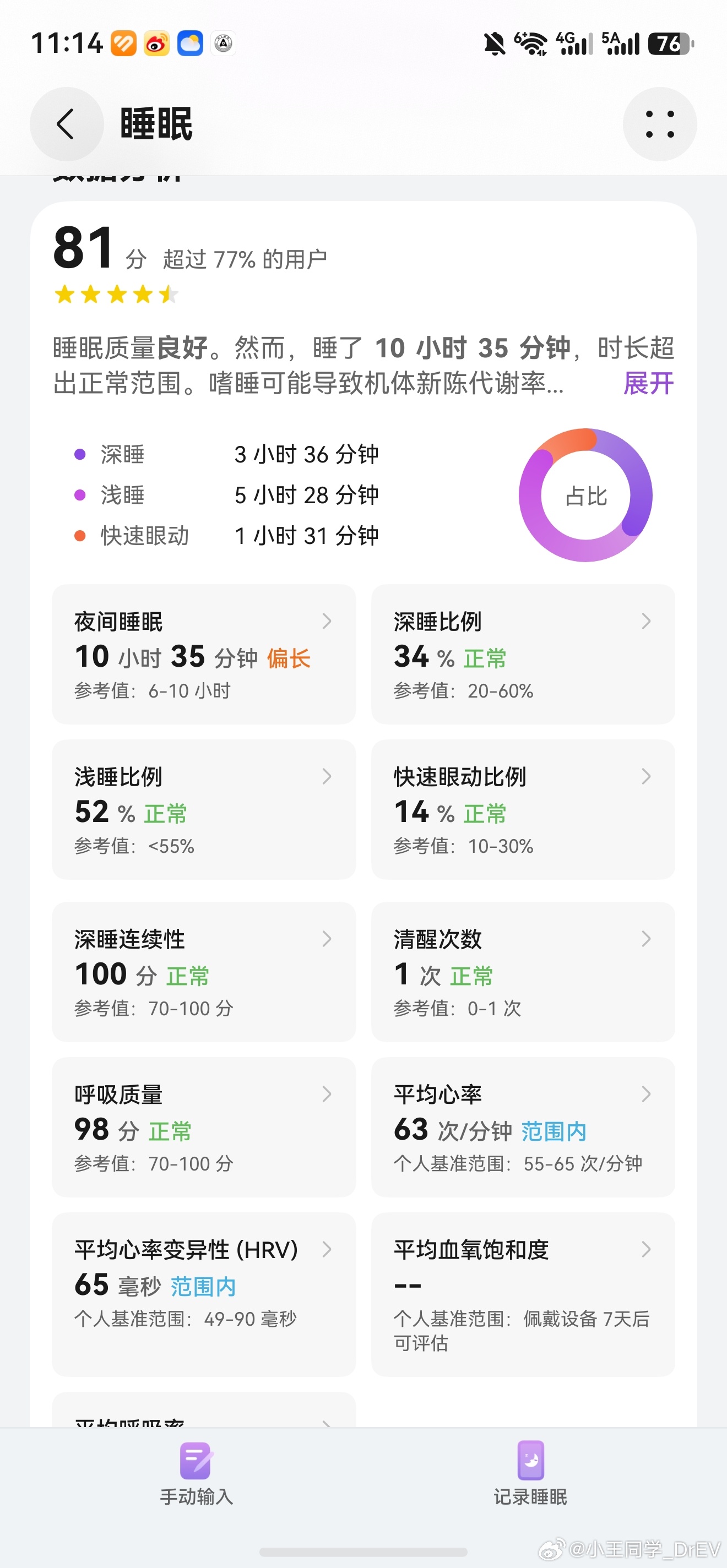Tap the Weibo icon in status bar
Screen dimensions: 727x1568
156,43
